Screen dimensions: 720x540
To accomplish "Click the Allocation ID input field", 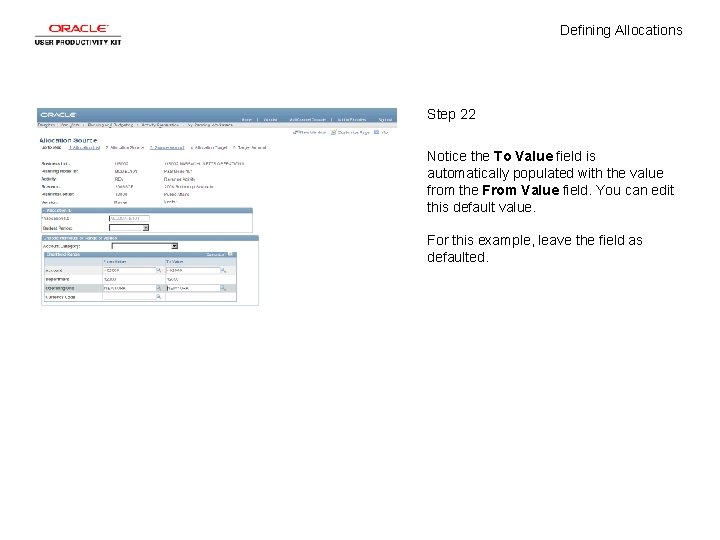I will tap(129, 219).
